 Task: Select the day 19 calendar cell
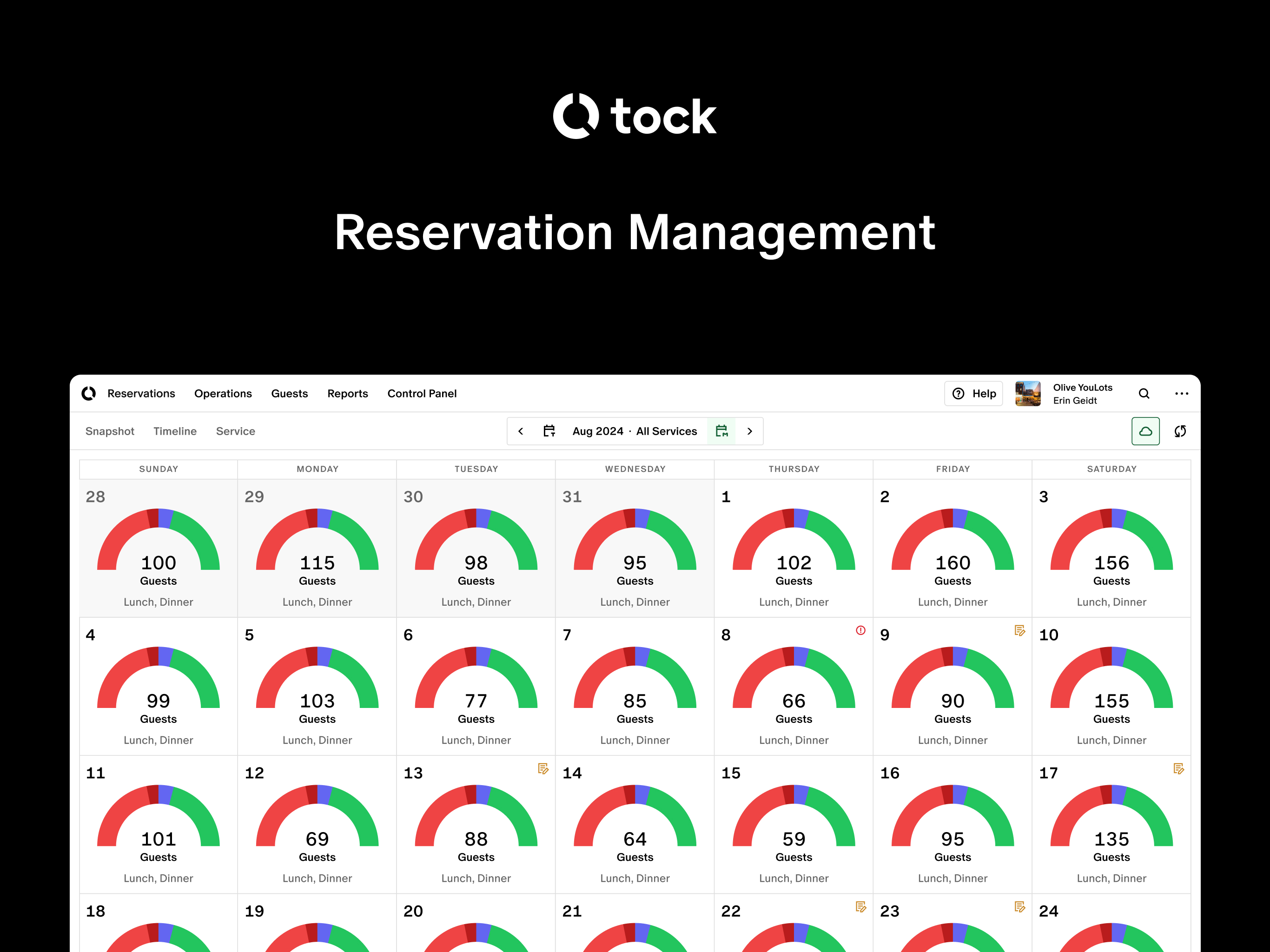point(317,923)
